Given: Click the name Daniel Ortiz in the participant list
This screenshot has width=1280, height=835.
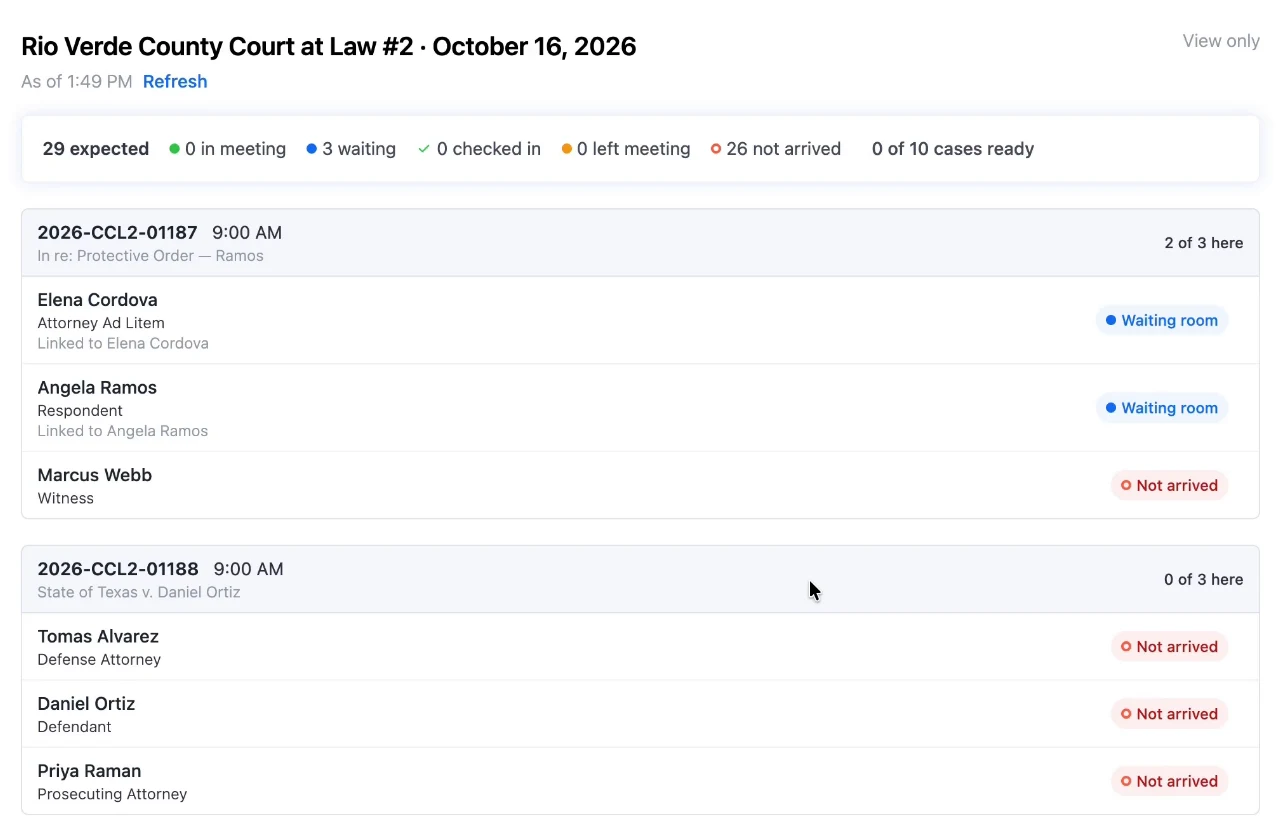Looking at the screenshot, I should pos(86,704).
